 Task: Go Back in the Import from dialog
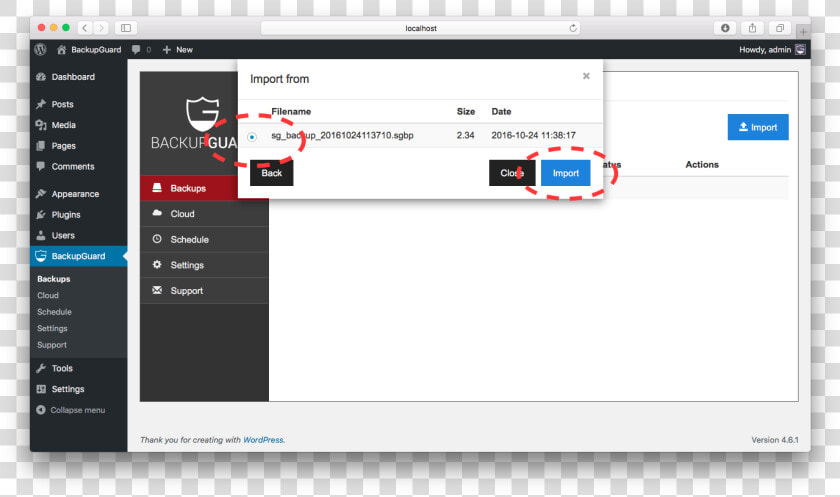click(272, 173)
